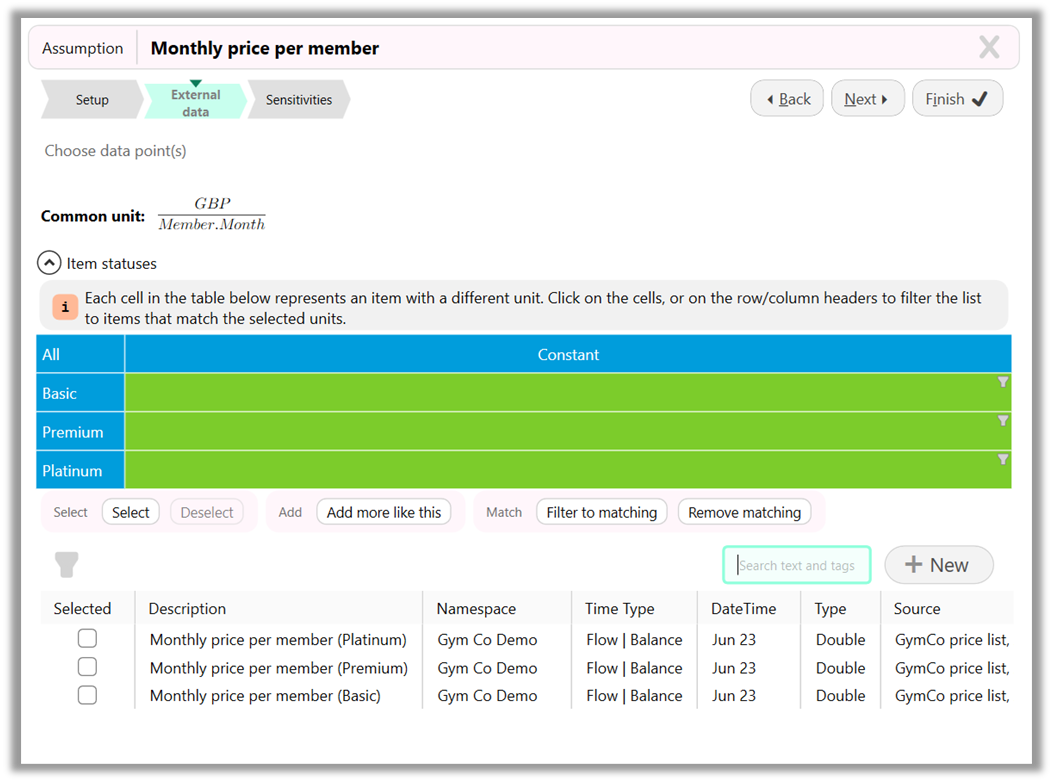Click the info icon in the instruction banner

[64, 307]
